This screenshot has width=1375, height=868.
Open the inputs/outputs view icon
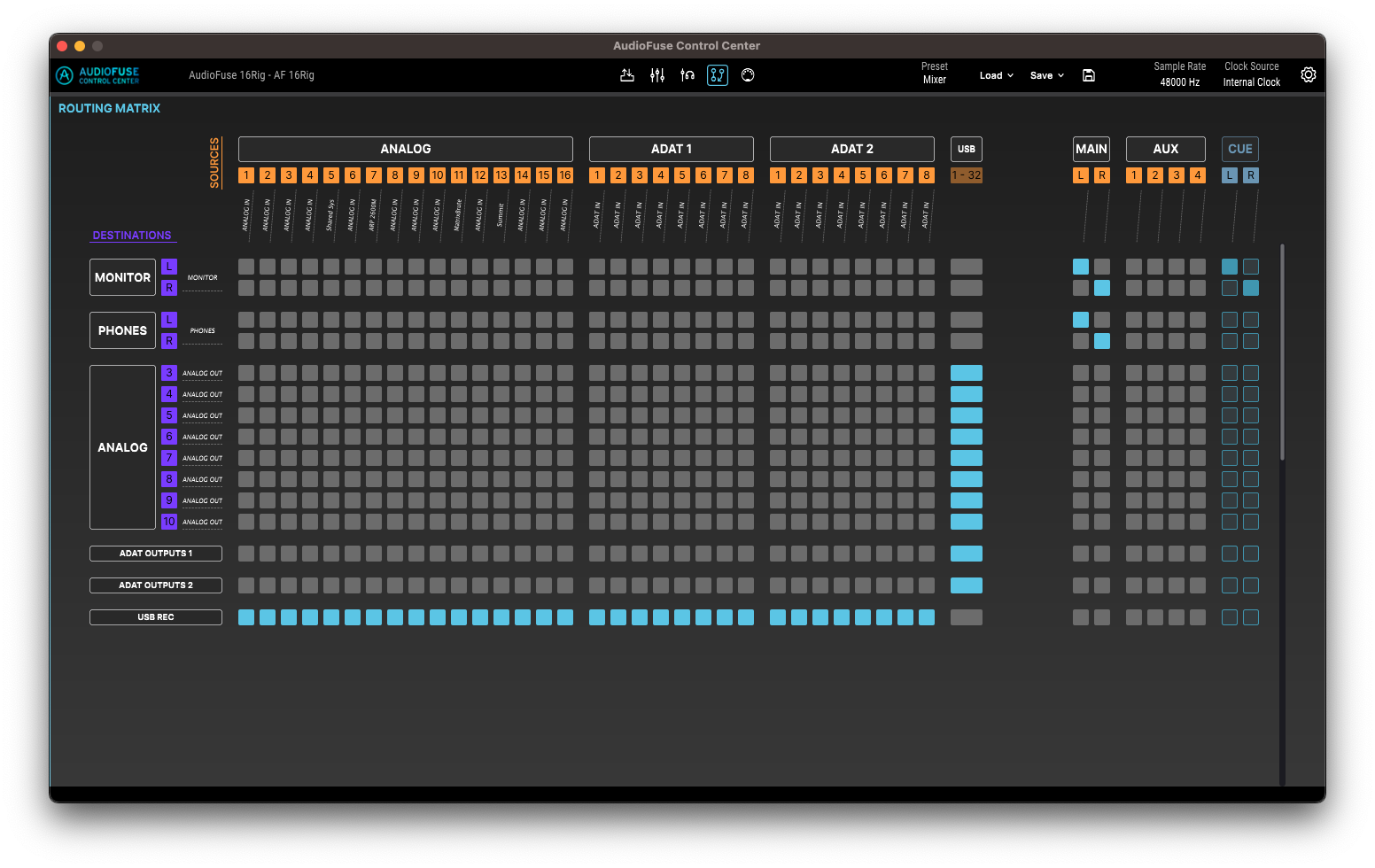tap(627, 75)
